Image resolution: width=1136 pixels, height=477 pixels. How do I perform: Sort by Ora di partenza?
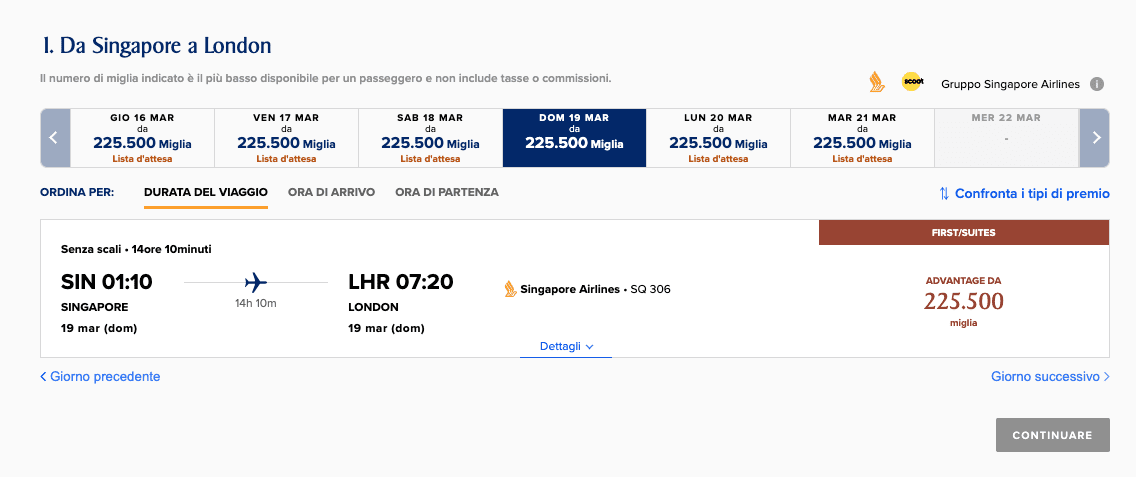(x=447, y=192)
